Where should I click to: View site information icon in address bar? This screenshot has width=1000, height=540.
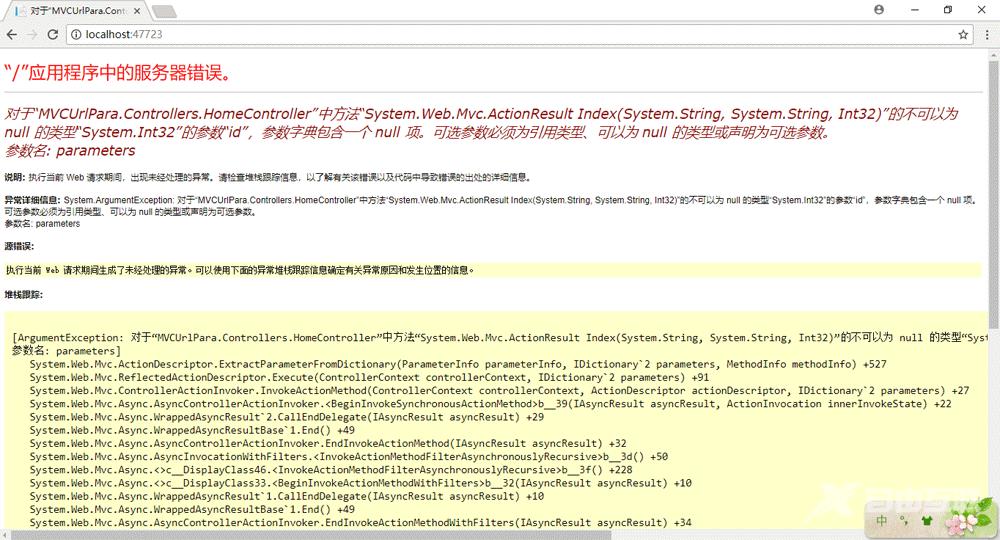pyautogui.click(x=76, y=34)
